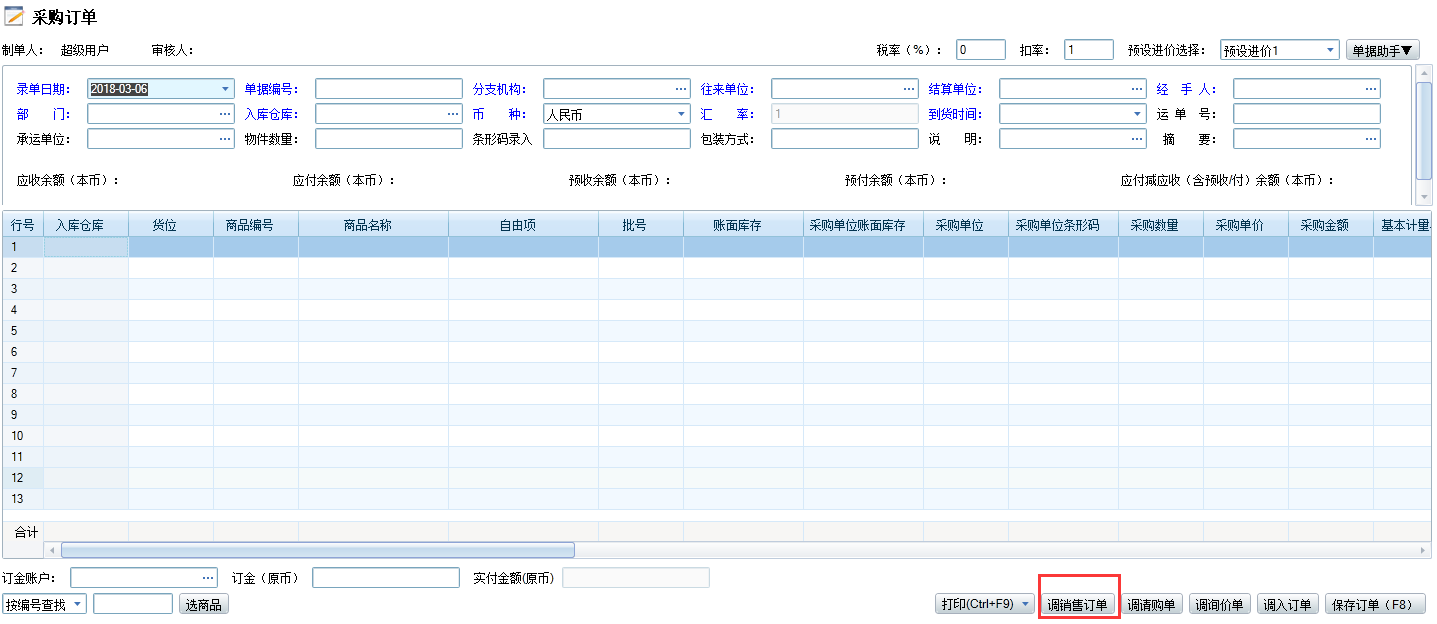Open the 到货时间 dropdown
This screenshot has height=624, width=1437.
click(x=1137, y=114)
